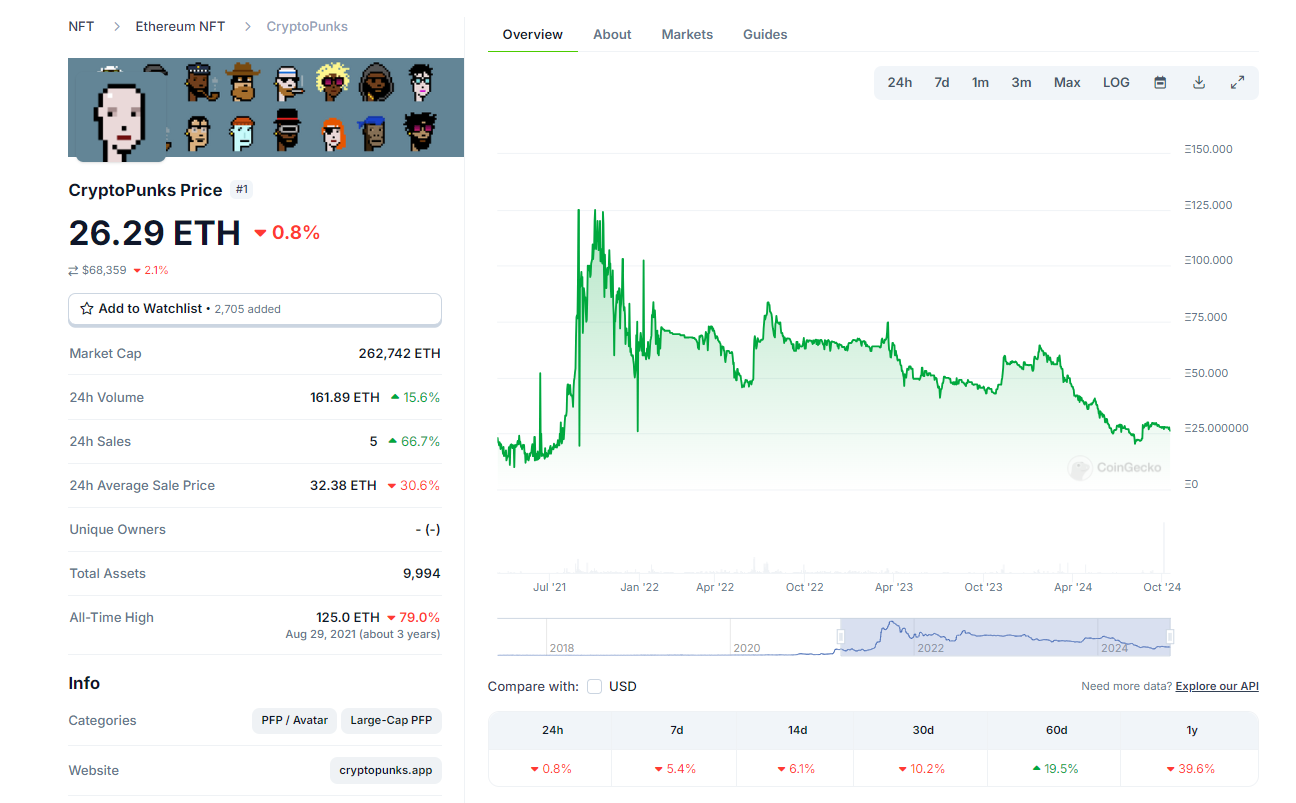Toggle Add to Watchlist for CryptoPunks
1296x803 pixels.
click(x=254, y=309)
